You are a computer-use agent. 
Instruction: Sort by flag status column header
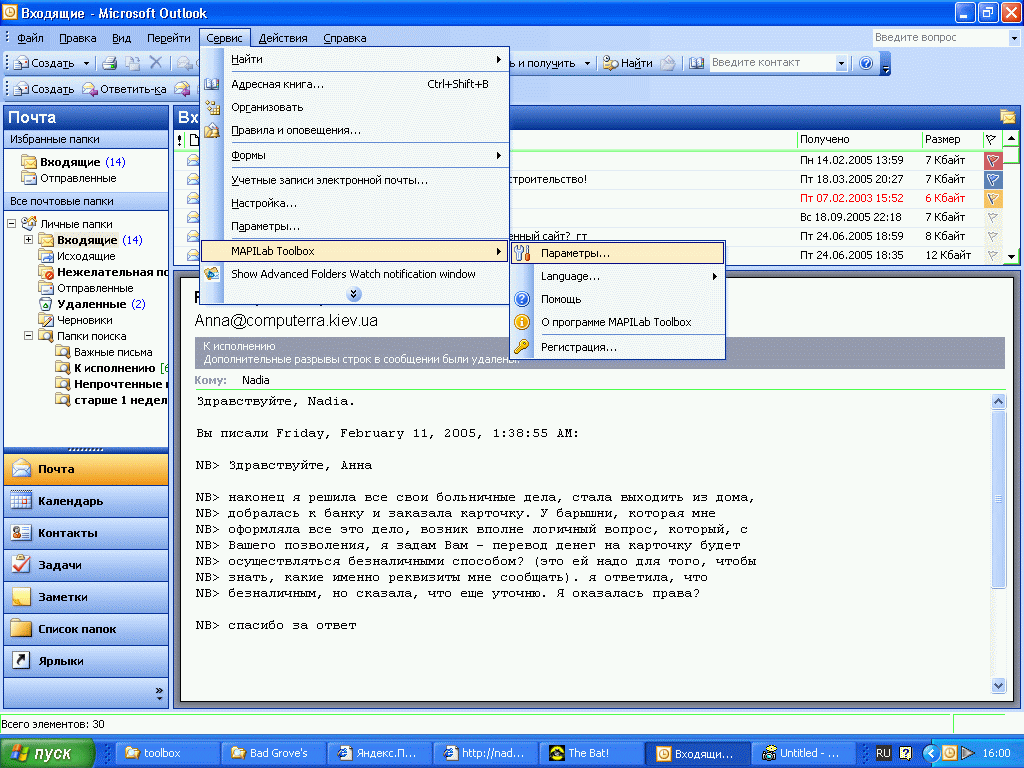pyautogui.click(x=991, y=139)
